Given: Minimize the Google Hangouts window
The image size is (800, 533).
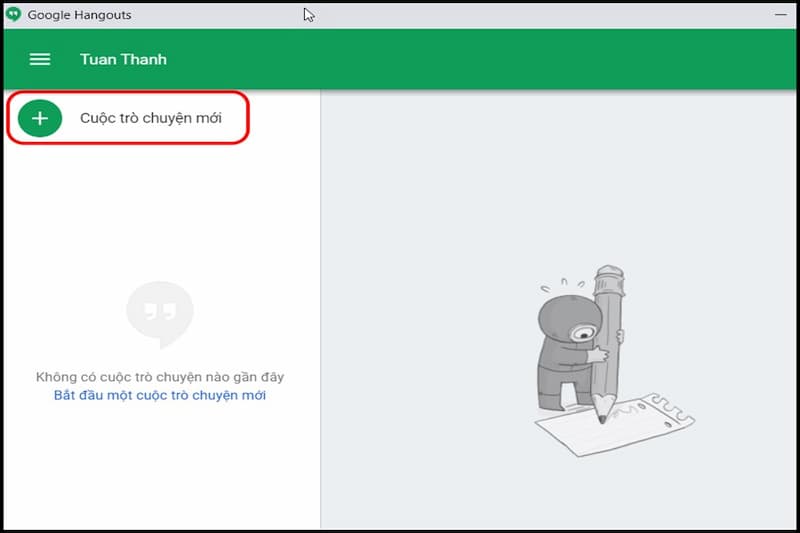Looking at the screenshot, I should tap(780, 15).
